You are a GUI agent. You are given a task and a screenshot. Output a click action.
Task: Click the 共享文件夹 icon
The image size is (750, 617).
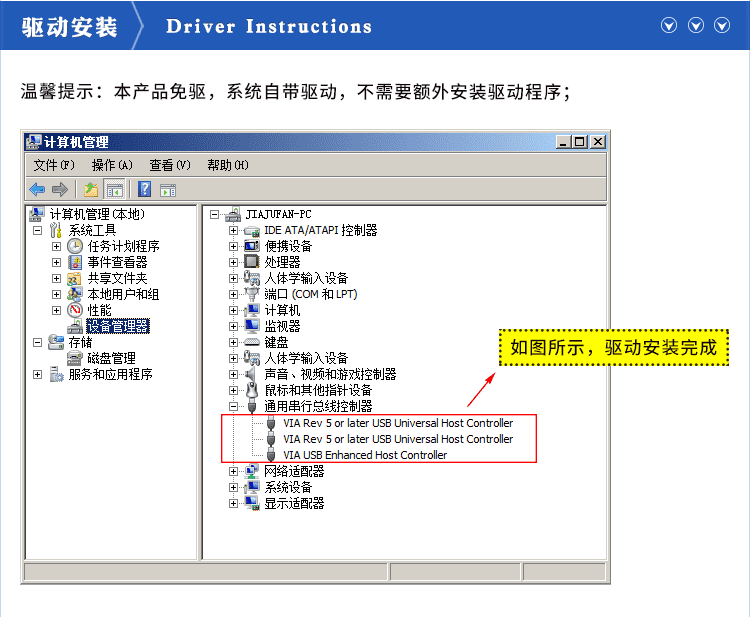click(x=74, y=278)
